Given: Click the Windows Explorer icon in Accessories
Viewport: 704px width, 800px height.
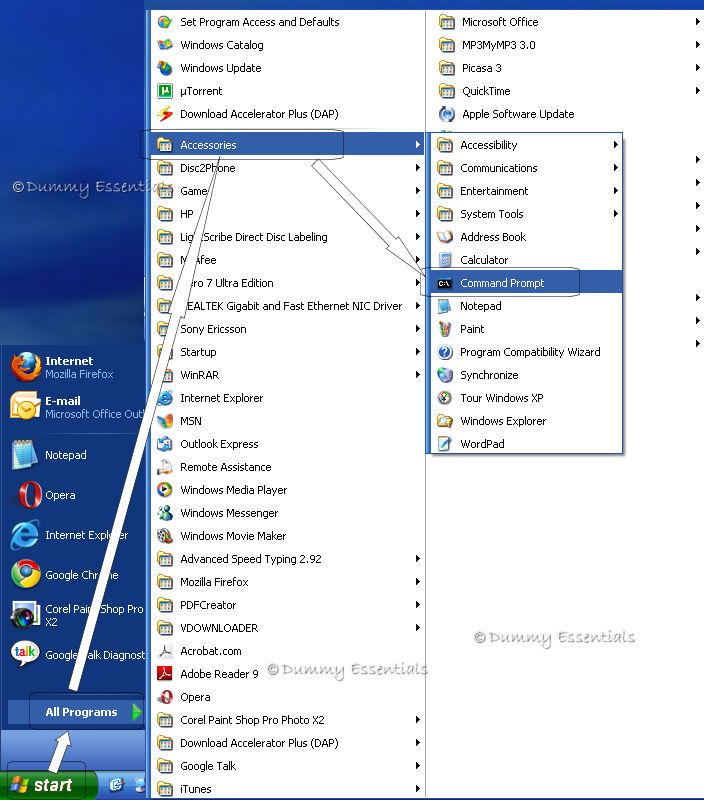Looking at the screenshot, I should point(445,421).
